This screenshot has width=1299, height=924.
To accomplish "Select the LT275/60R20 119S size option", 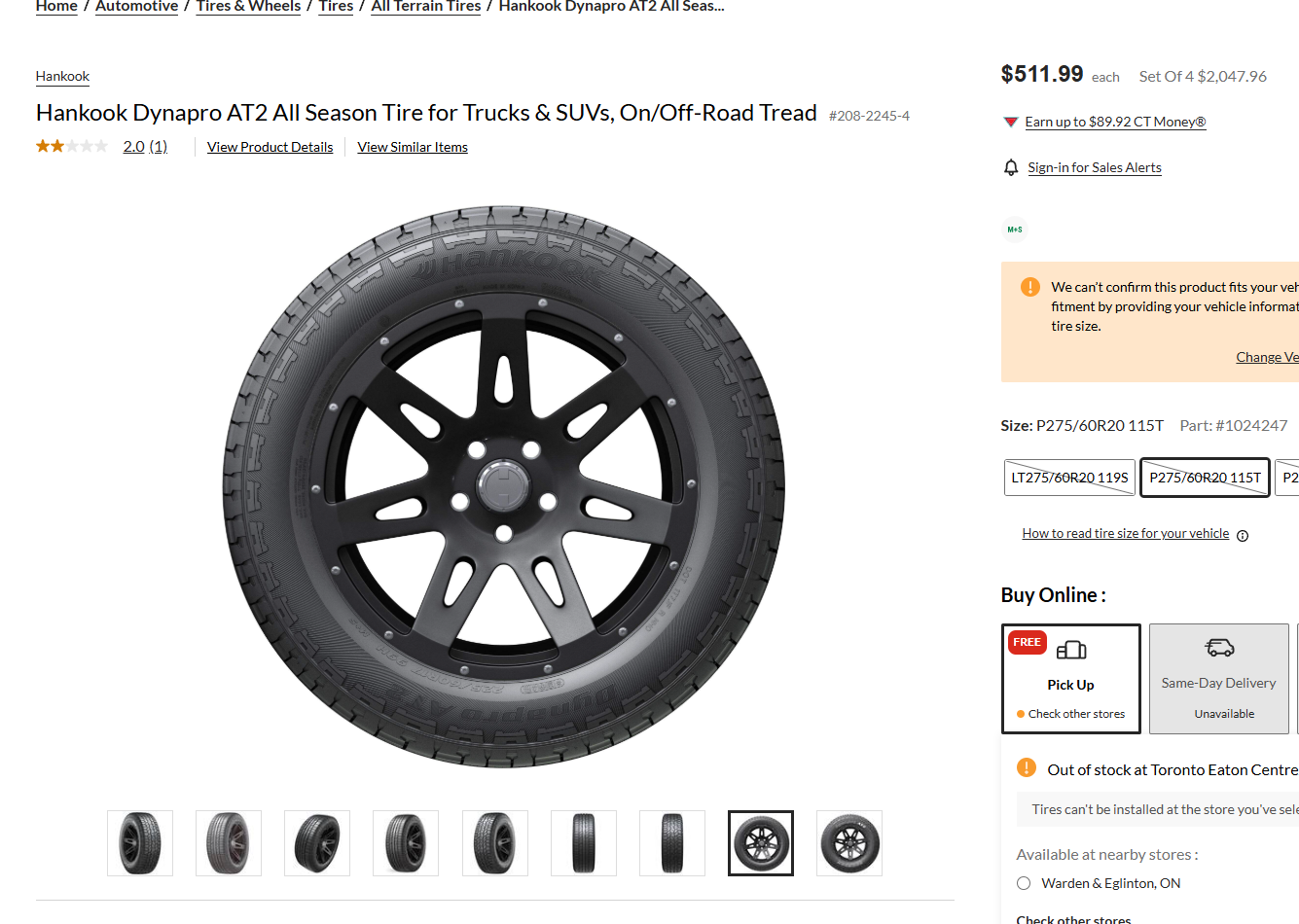I will point(1068,477).
